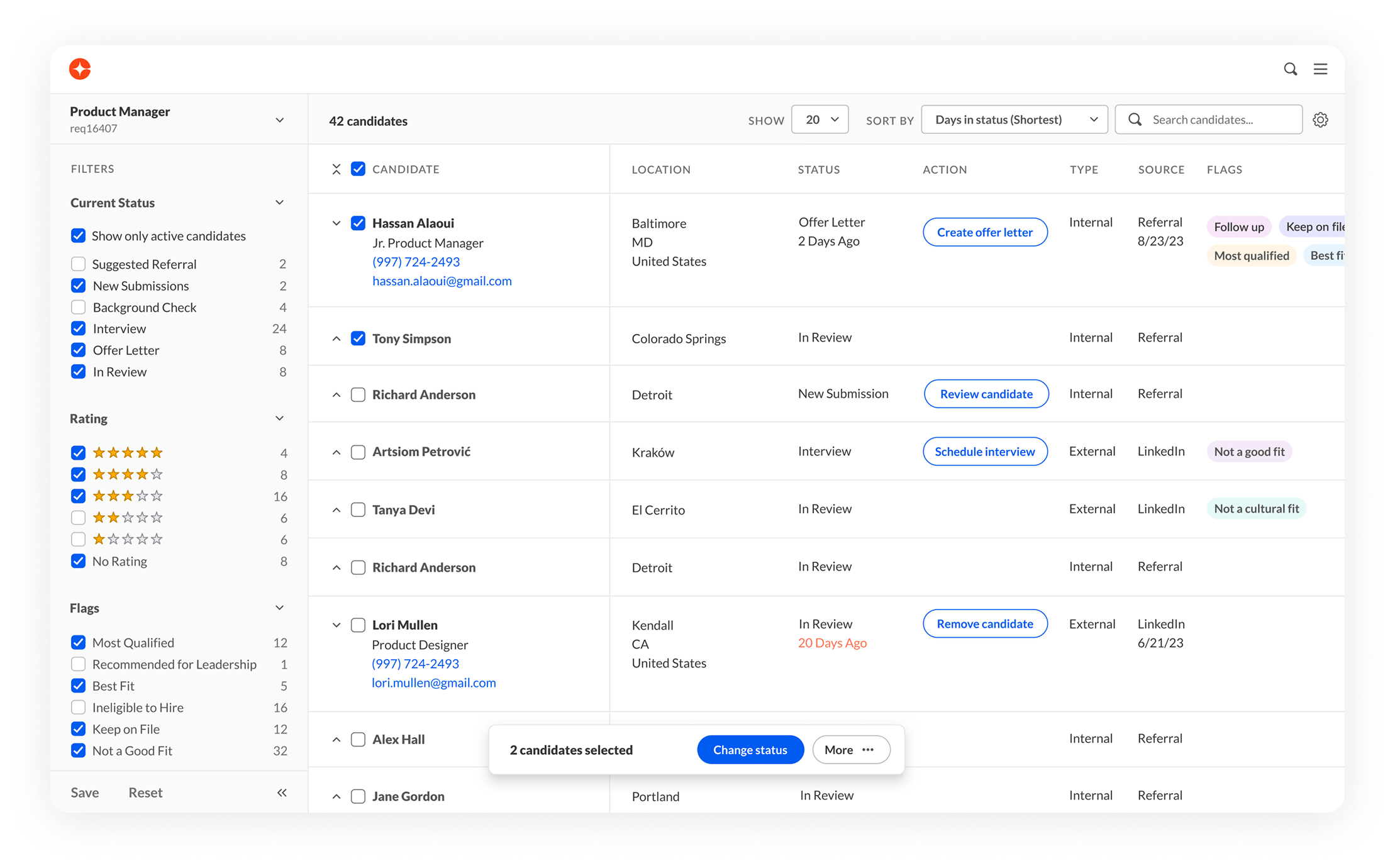Uncheck Show only active candidates

tap(79, 236)
